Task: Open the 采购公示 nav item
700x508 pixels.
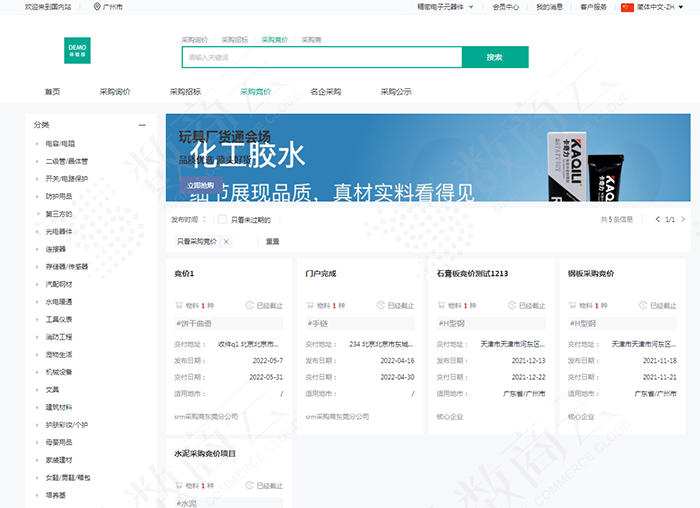Action: 396,92
